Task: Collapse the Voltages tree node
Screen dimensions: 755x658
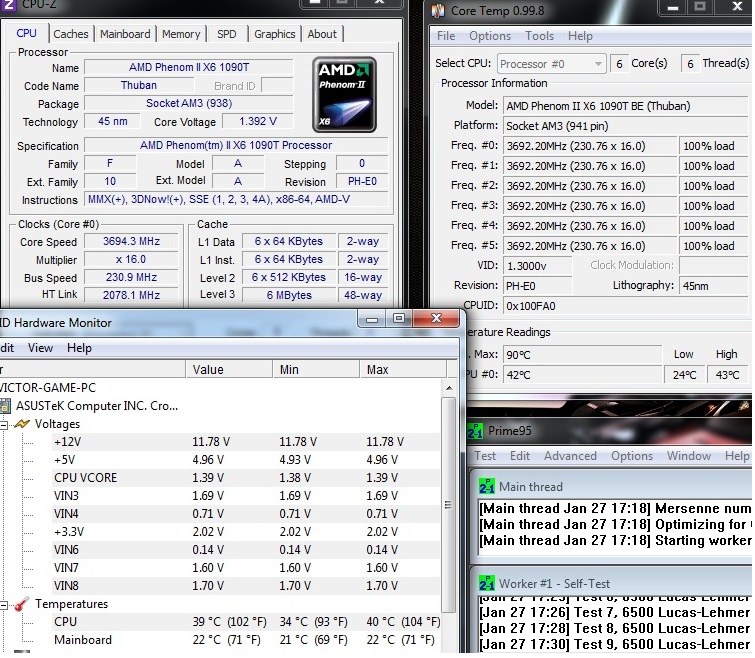Action: [x=4, y=424]
